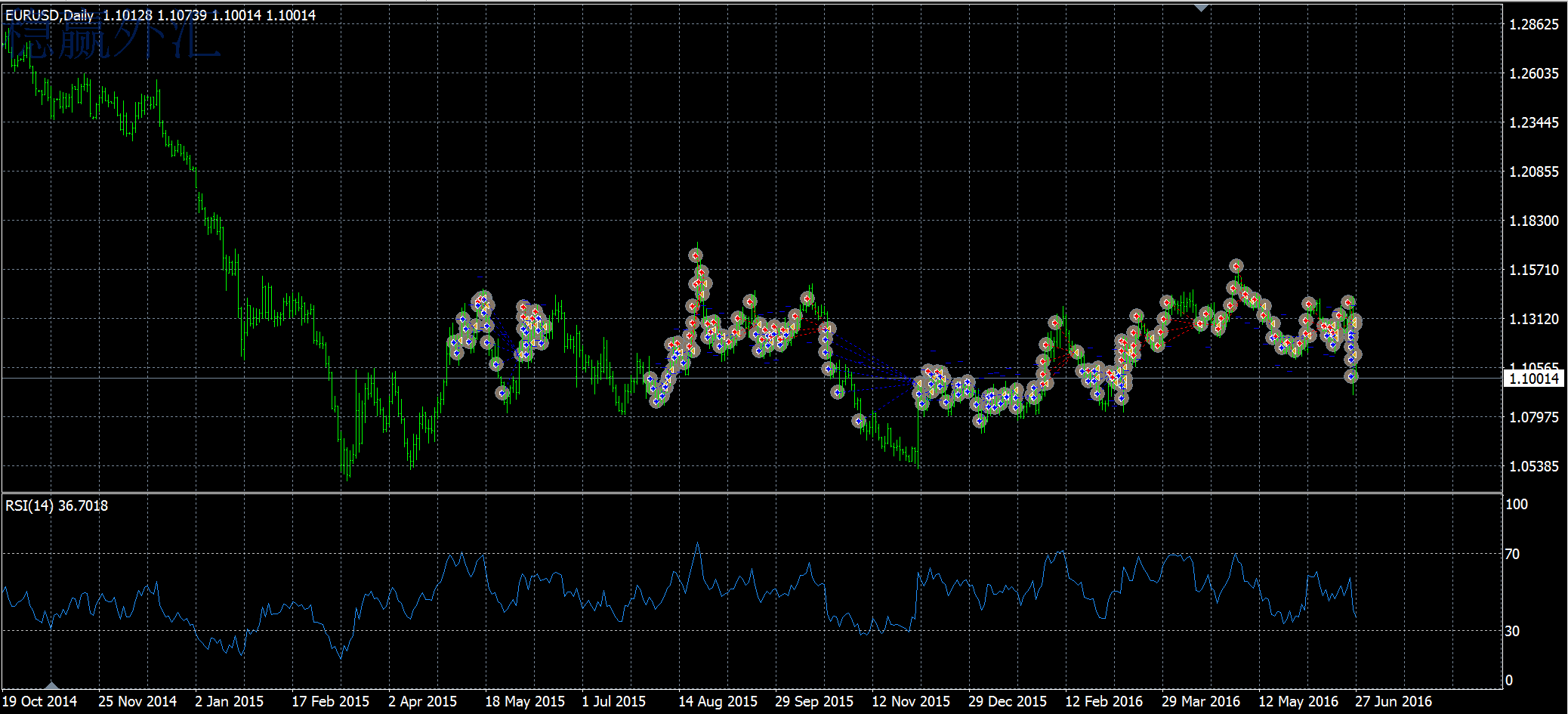The height and width of the screenshot is (714, 1568).
Task: Click the 12 May 2016 date label
Action: (1298, 701)
